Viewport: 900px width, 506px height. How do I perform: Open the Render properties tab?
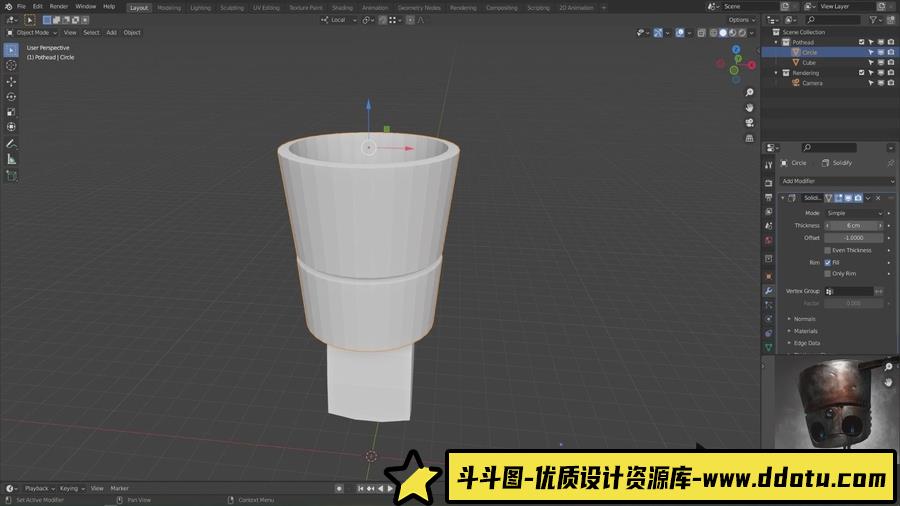coord(769,183)
